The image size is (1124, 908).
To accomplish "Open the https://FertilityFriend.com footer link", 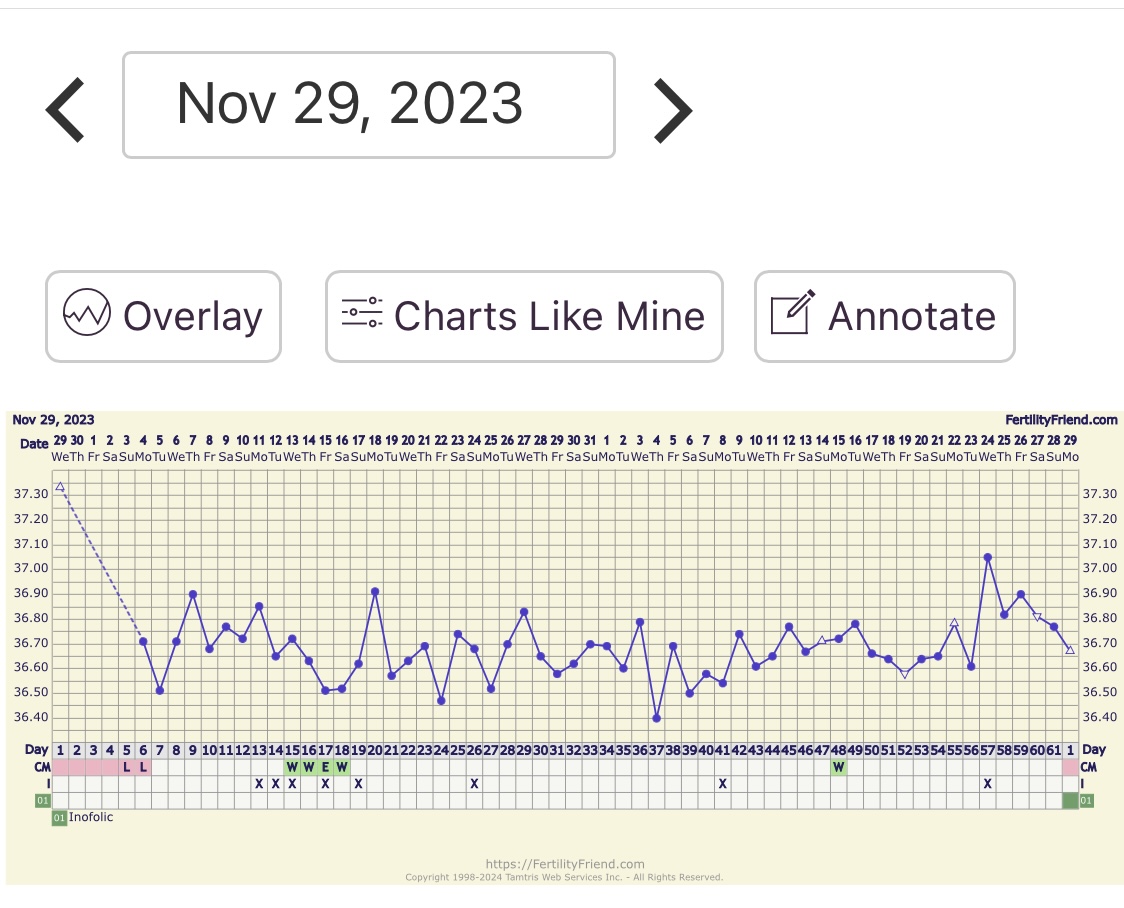I will pos(564,864).
